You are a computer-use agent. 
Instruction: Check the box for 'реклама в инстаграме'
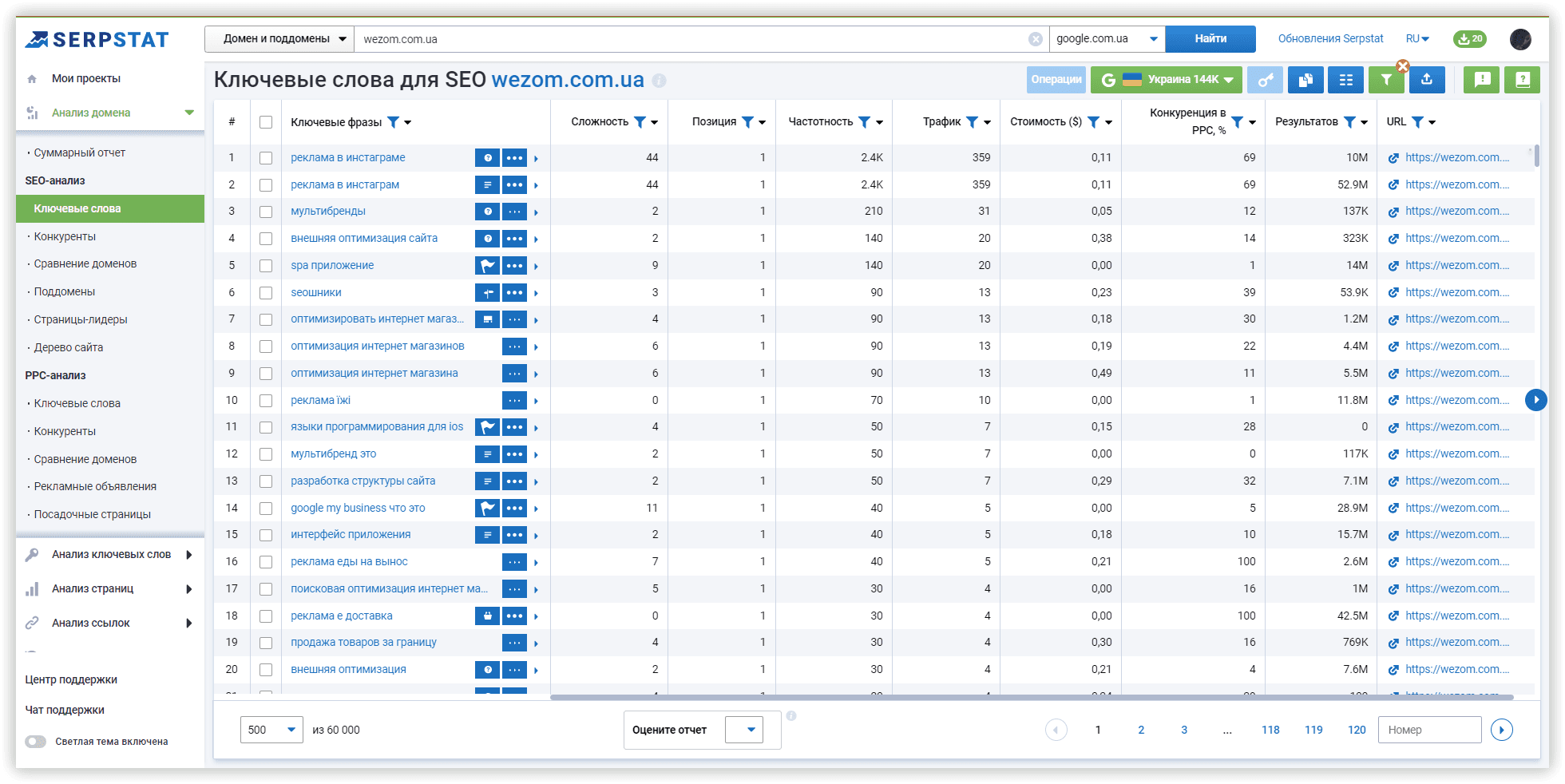(266, 158)
